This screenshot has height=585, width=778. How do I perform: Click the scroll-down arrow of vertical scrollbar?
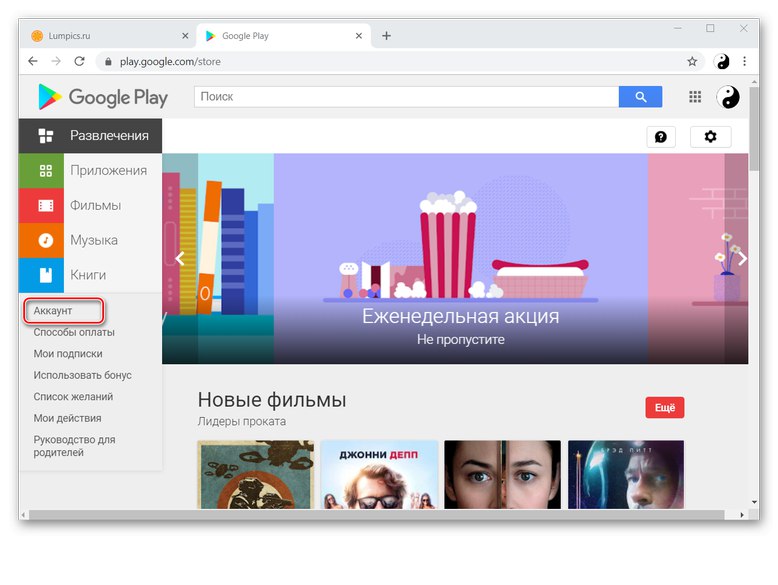click(754, 502)
